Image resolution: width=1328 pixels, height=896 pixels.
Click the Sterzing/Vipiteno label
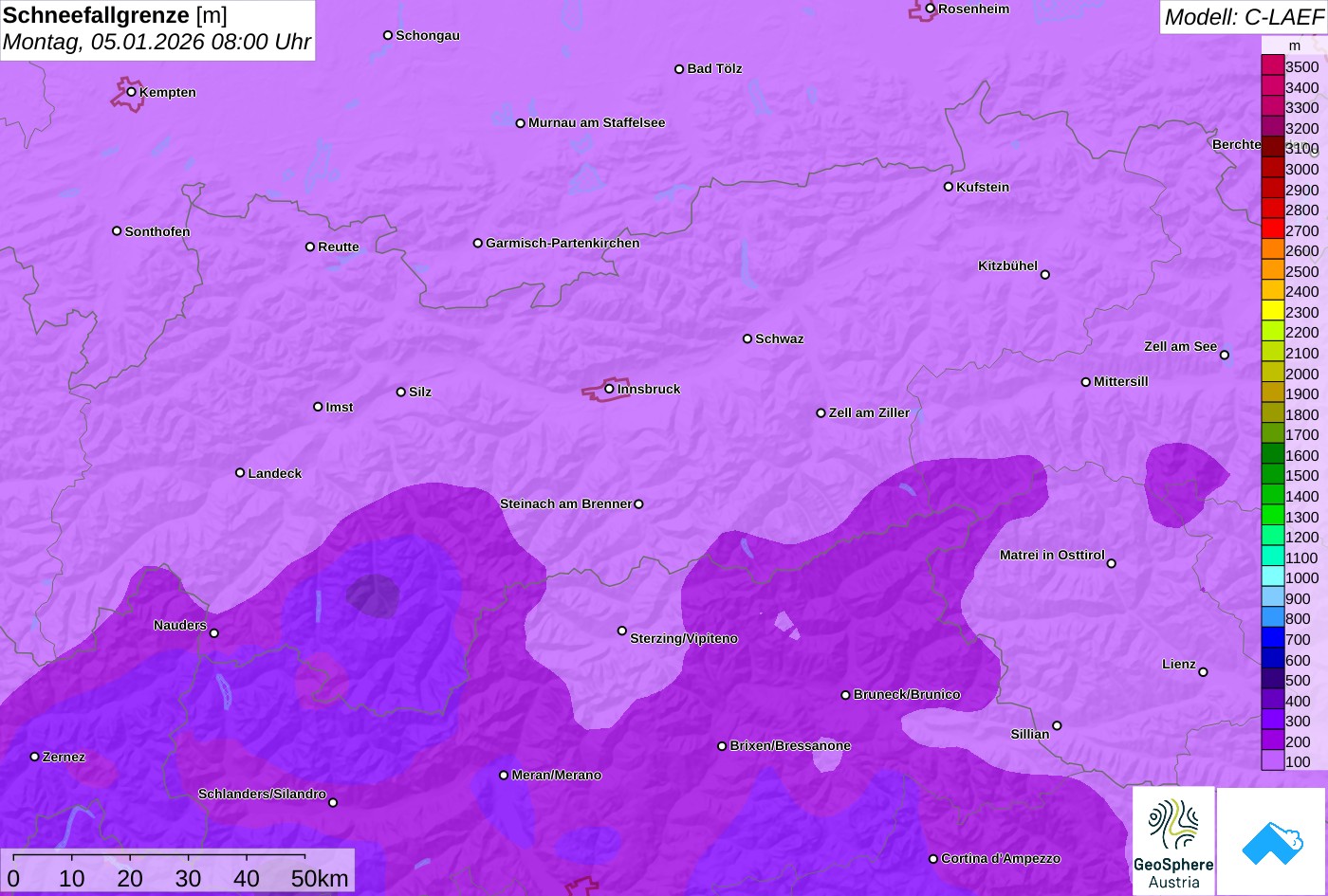(684, 638)
